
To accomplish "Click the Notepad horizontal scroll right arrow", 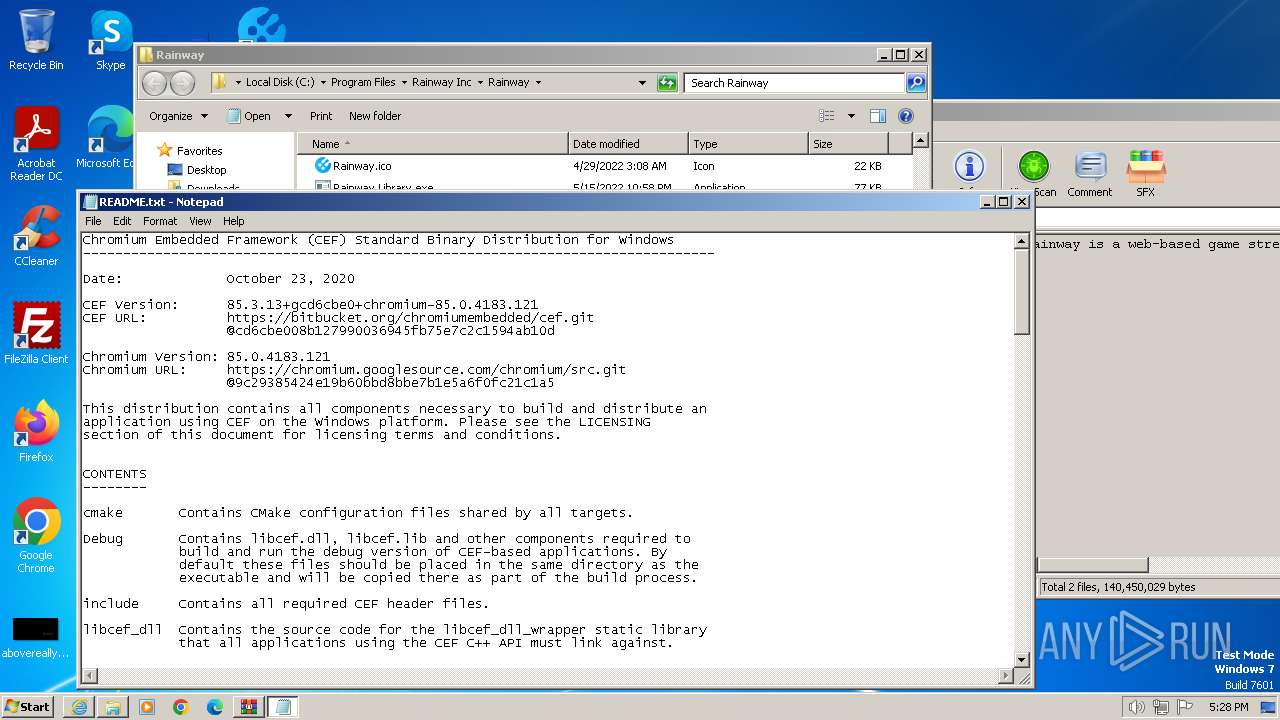I will (1007, 676).
